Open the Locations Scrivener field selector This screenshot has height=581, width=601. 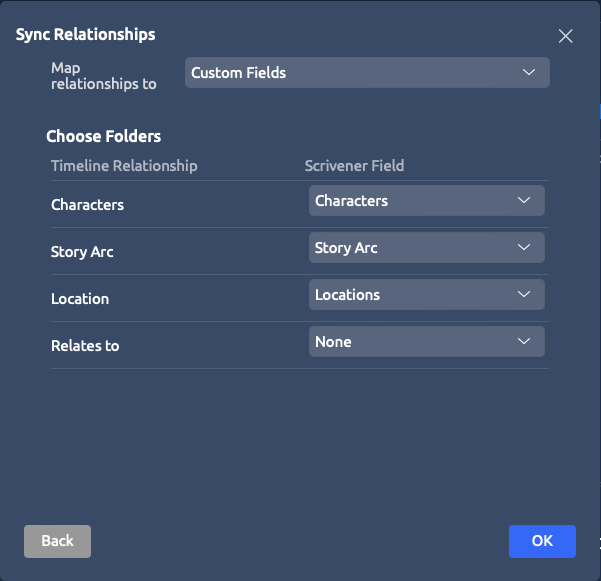(427, 295)
